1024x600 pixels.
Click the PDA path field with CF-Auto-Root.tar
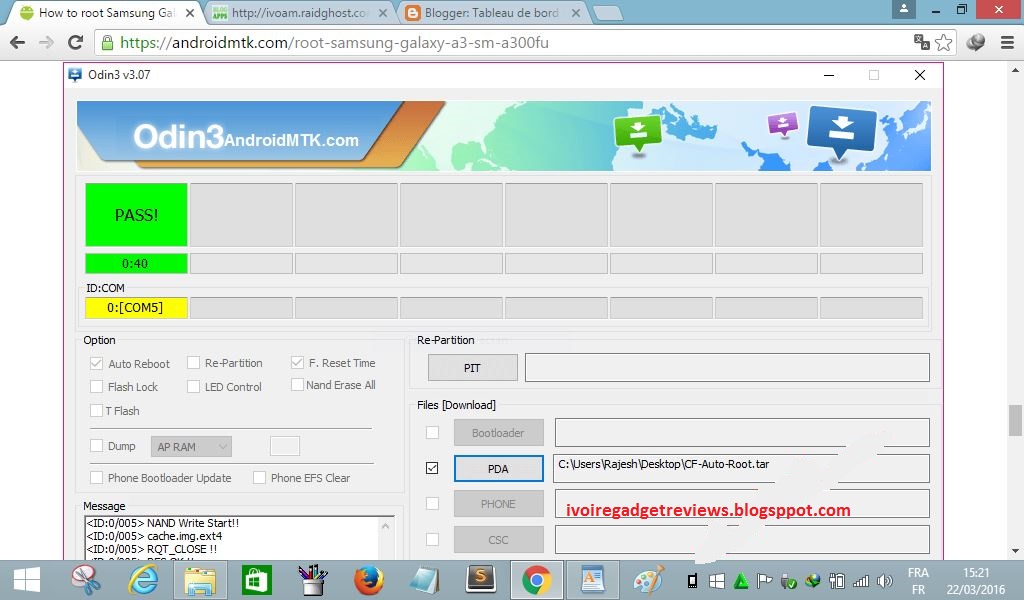coord(741,468)
